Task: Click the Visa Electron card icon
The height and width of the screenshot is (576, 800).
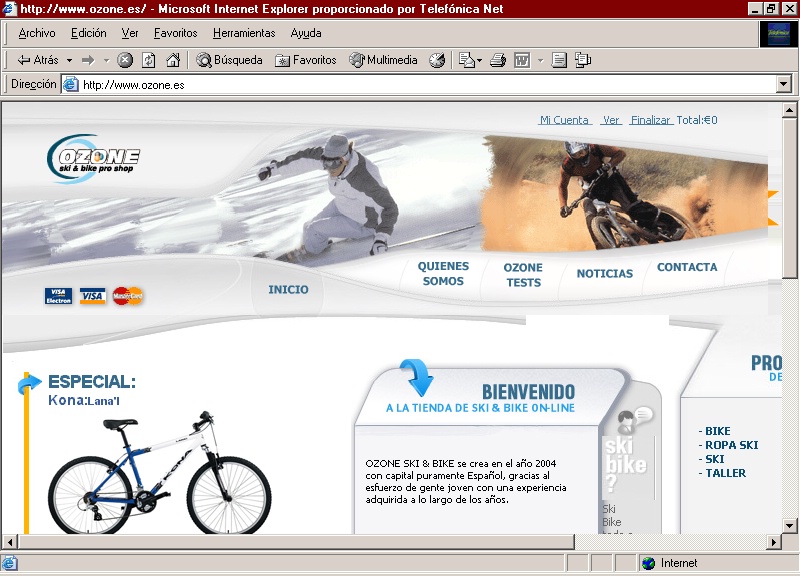Action: [58, 296]
